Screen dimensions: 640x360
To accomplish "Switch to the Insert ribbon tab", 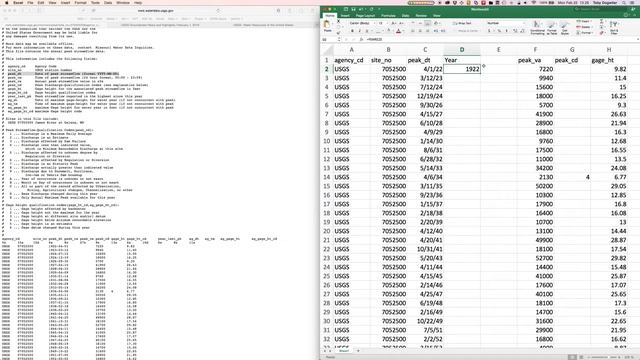I will [x=345, y=16].
